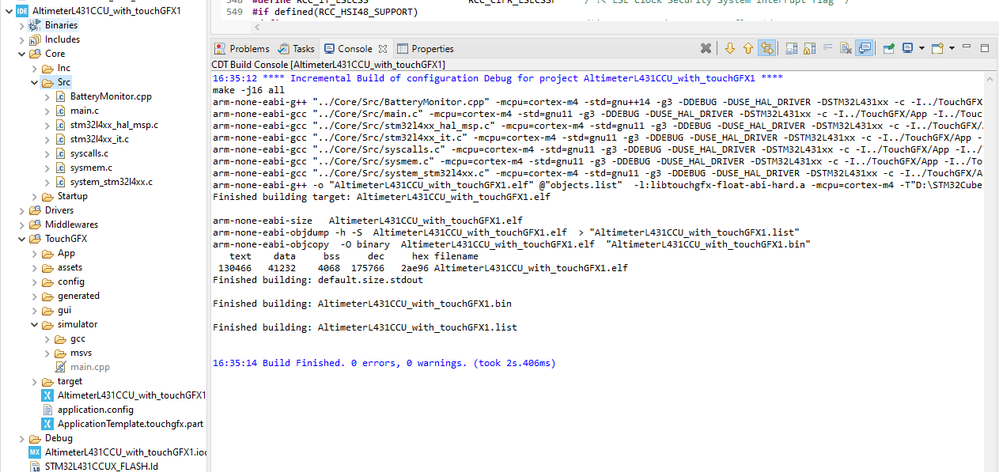Click the display selected console monitor icon
The image size is (999, 472).
908,48
